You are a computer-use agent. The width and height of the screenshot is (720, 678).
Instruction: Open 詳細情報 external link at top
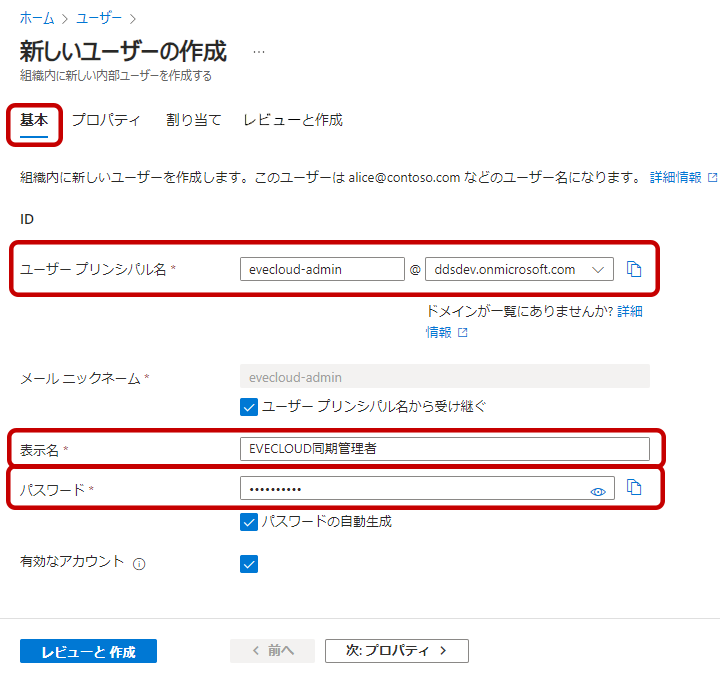click(x=683, y=177)
